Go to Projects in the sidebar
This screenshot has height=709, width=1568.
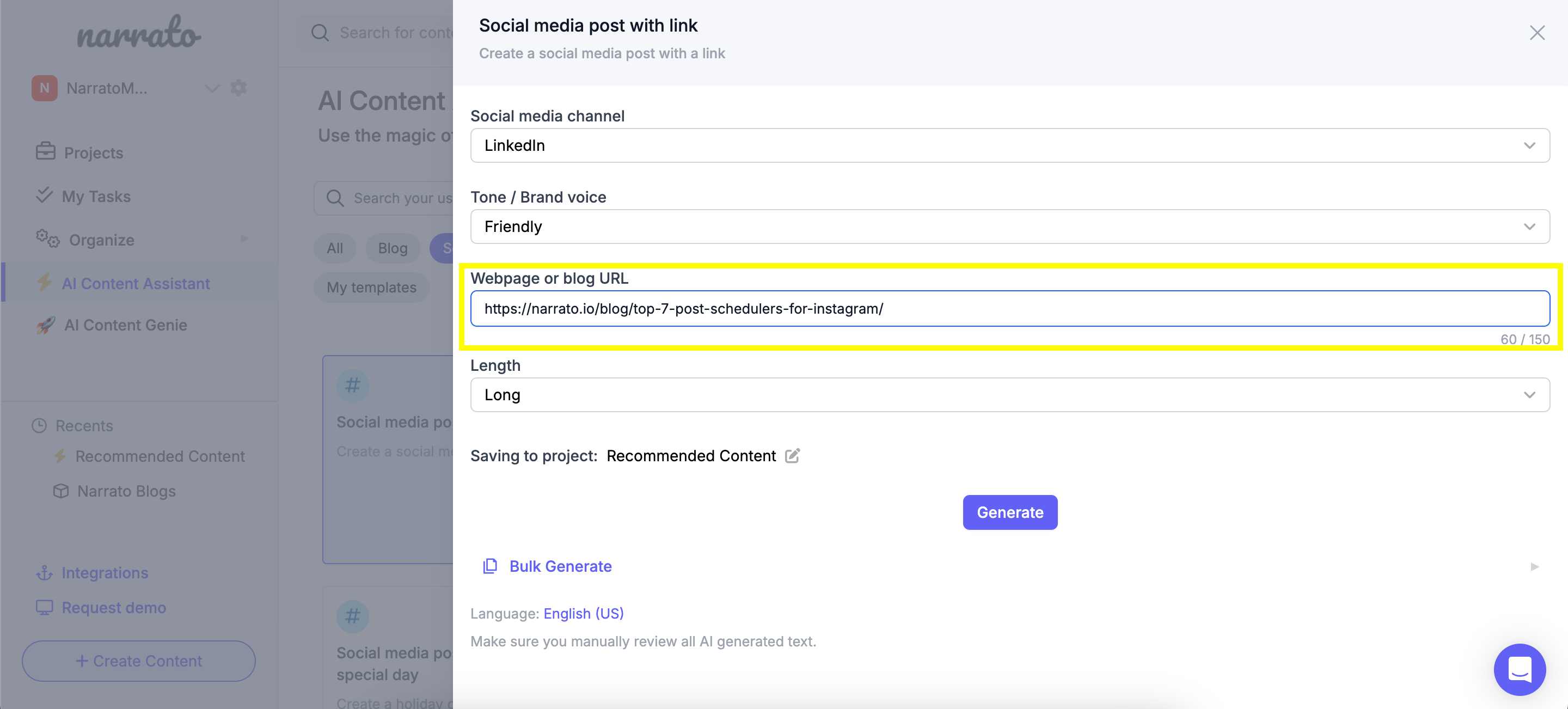point(94,153)
